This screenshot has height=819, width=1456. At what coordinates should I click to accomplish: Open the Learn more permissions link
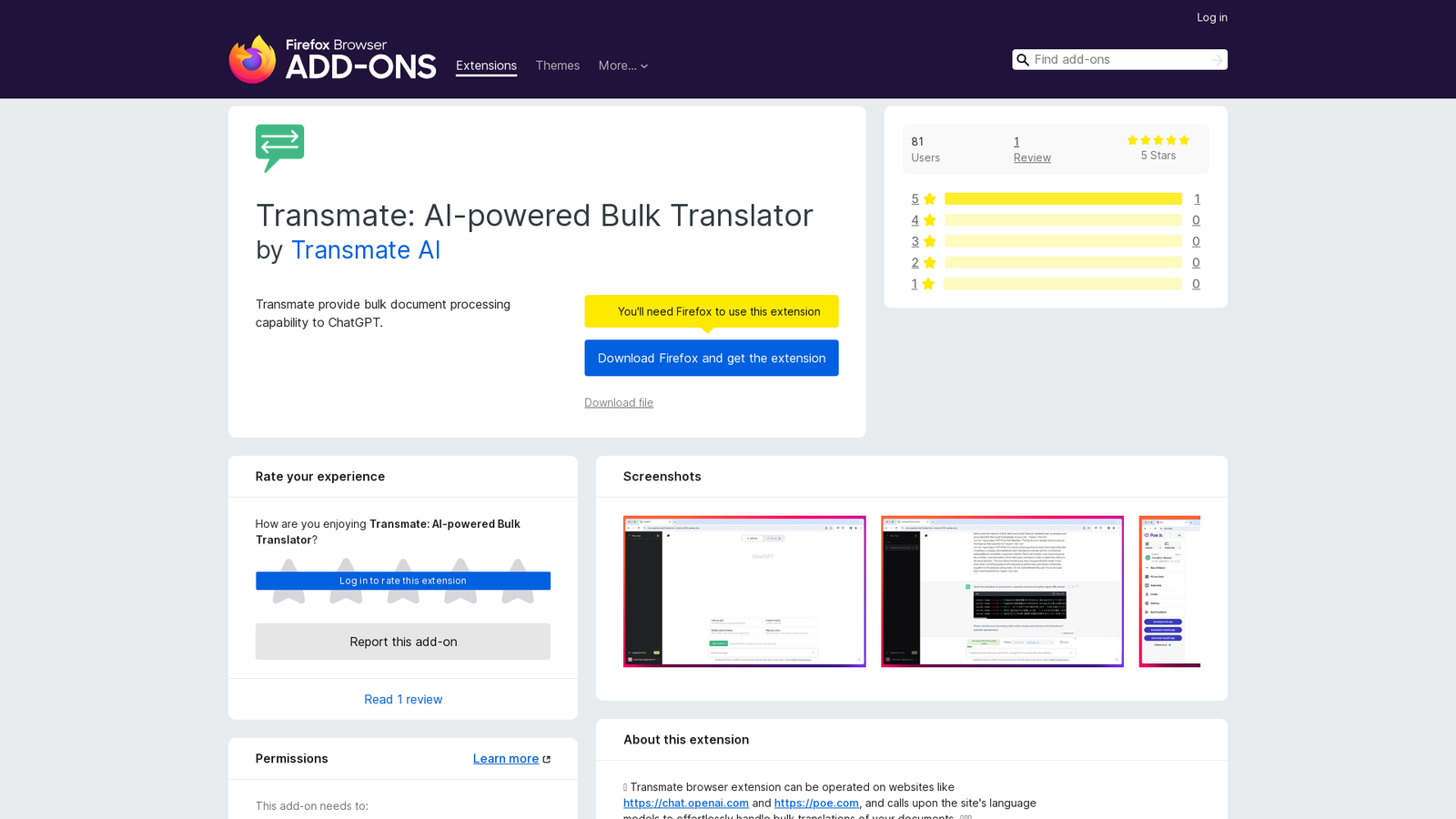click(506, 759)
